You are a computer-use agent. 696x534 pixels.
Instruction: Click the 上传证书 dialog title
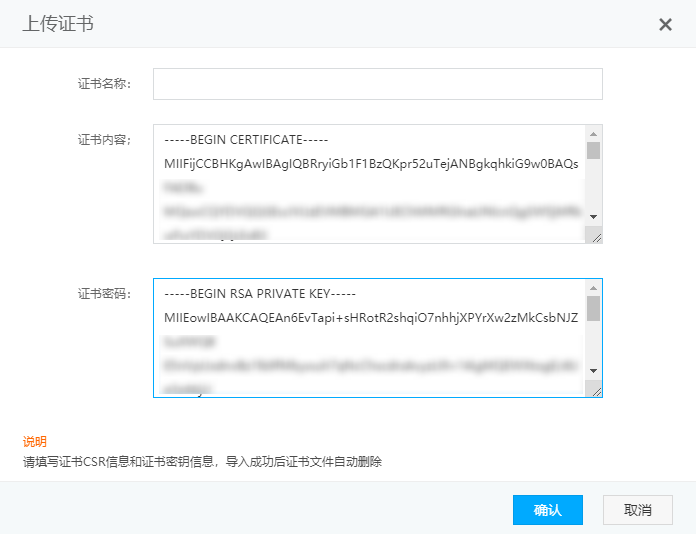coord(58,24)
